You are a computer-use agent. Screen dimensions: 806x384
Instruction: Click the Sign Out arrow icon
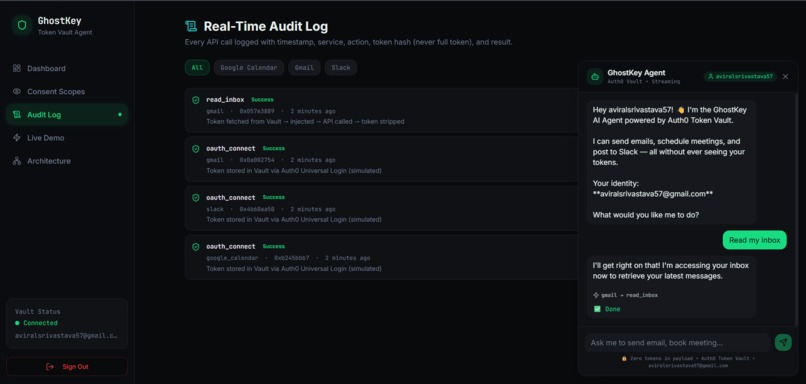[x=50, y=367]
